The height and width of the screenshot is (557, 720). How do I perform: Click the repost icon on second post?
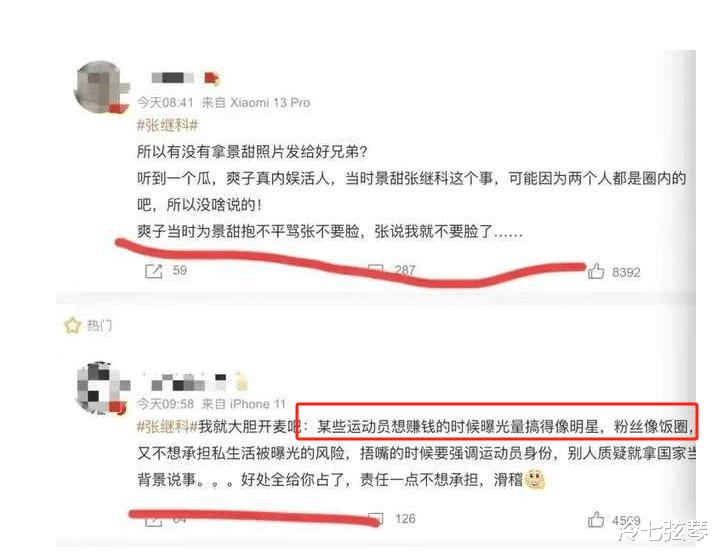(153, 521)
